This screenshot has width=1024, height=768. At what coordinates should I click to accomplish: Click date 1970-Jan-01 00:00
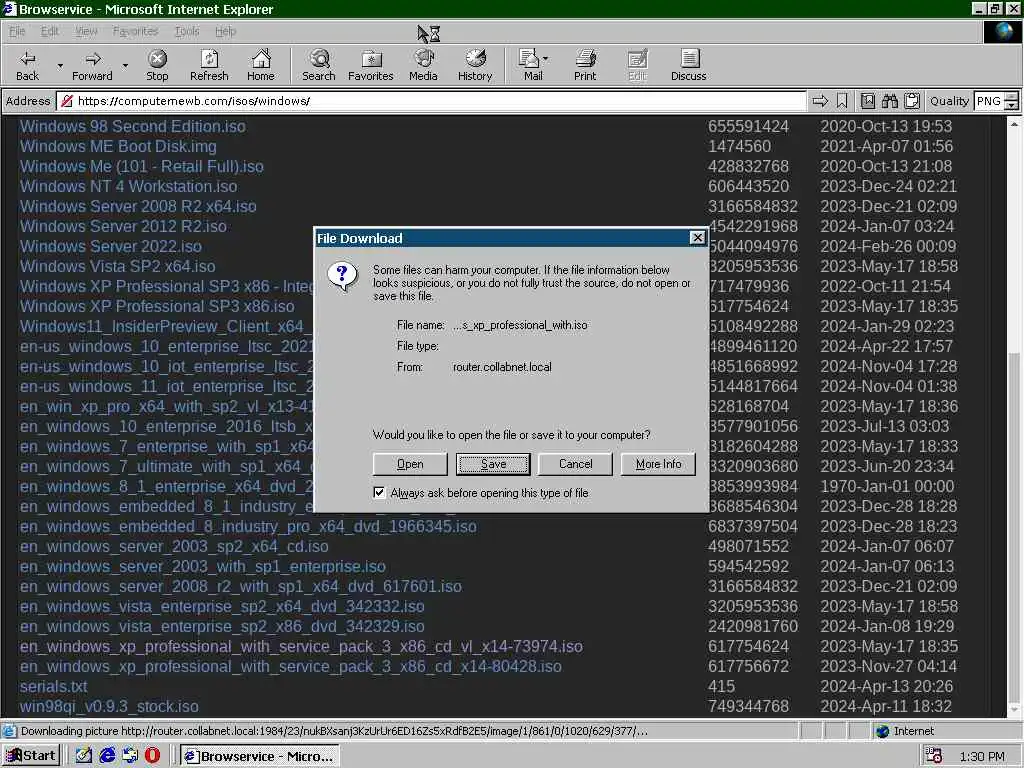(887, 486)
